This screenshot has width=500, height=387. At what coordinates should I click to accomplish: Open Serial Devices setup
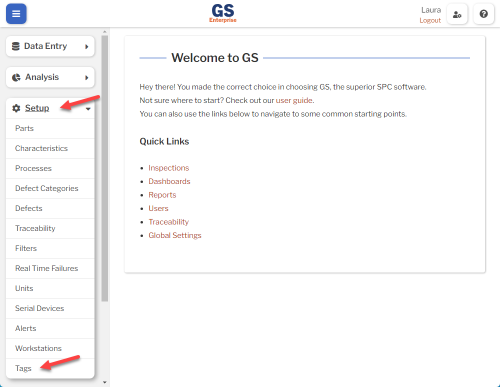tap(50, 308)
